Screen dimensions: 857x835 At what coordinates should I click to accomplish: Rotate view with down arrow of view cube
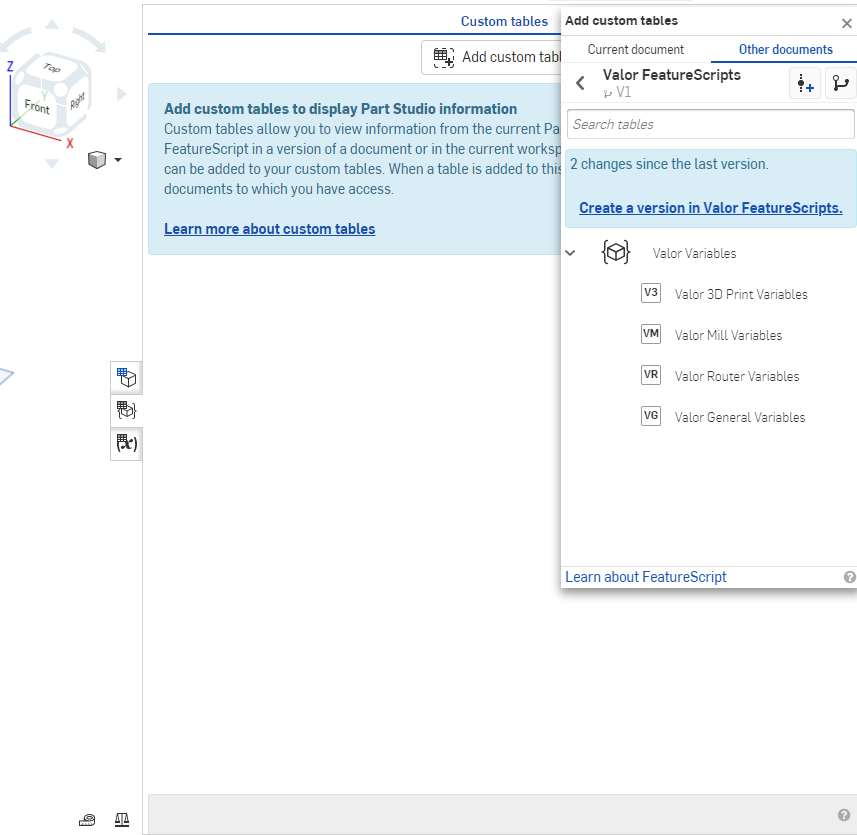(52, 163)
